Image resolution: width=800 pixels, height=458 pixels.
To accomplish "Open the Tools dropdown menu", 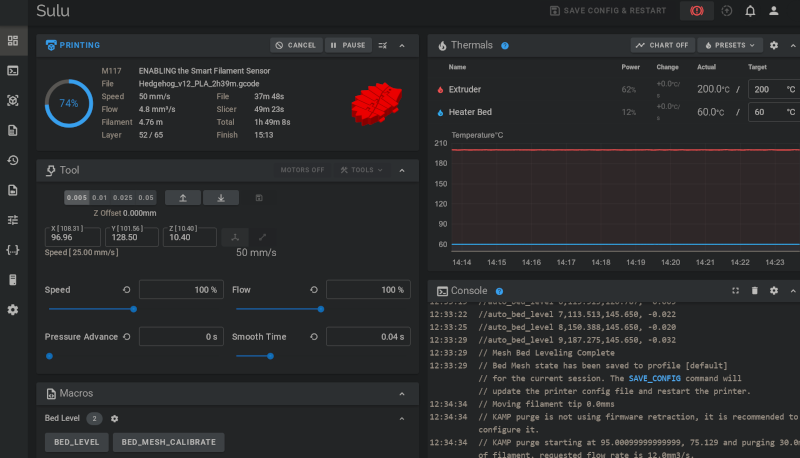I will pos(361,170).
